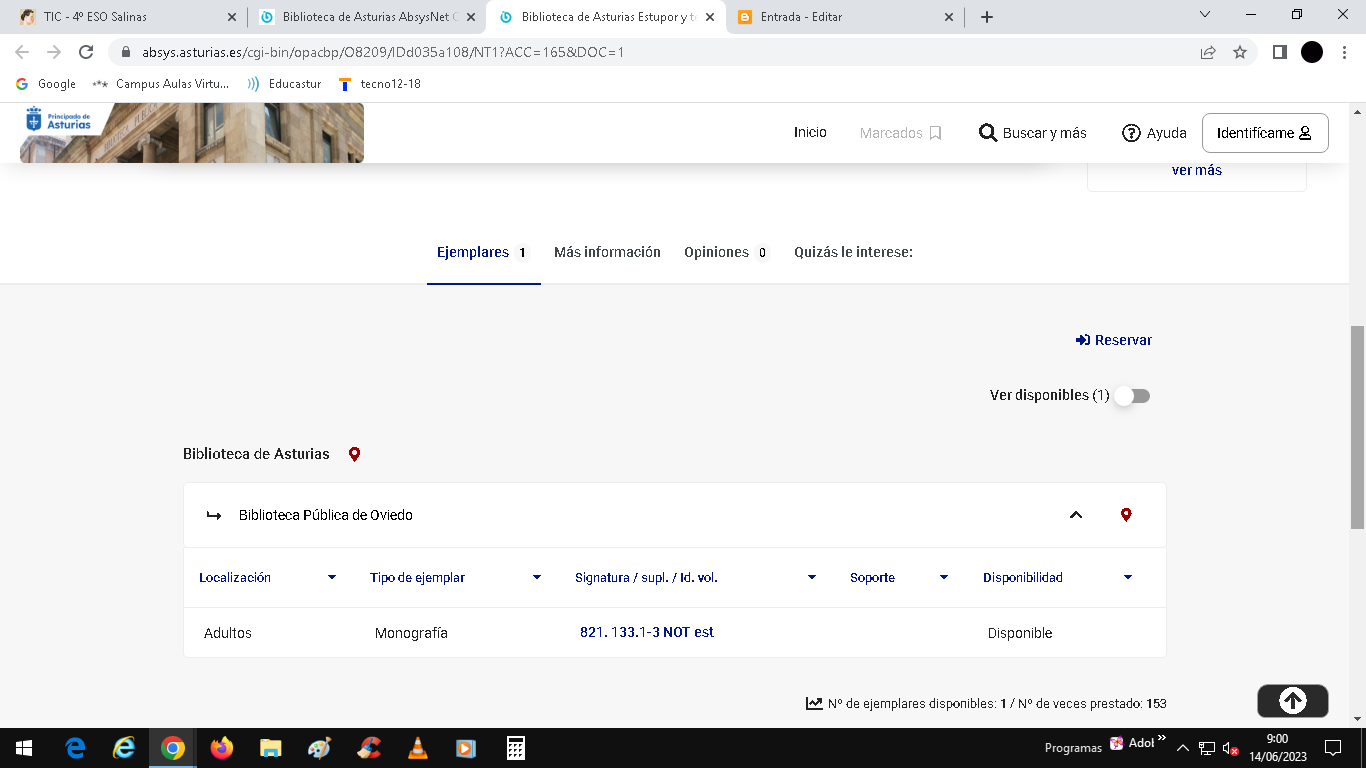
Task: Select the Ejemplares tab
Action: tap(483, 253)
